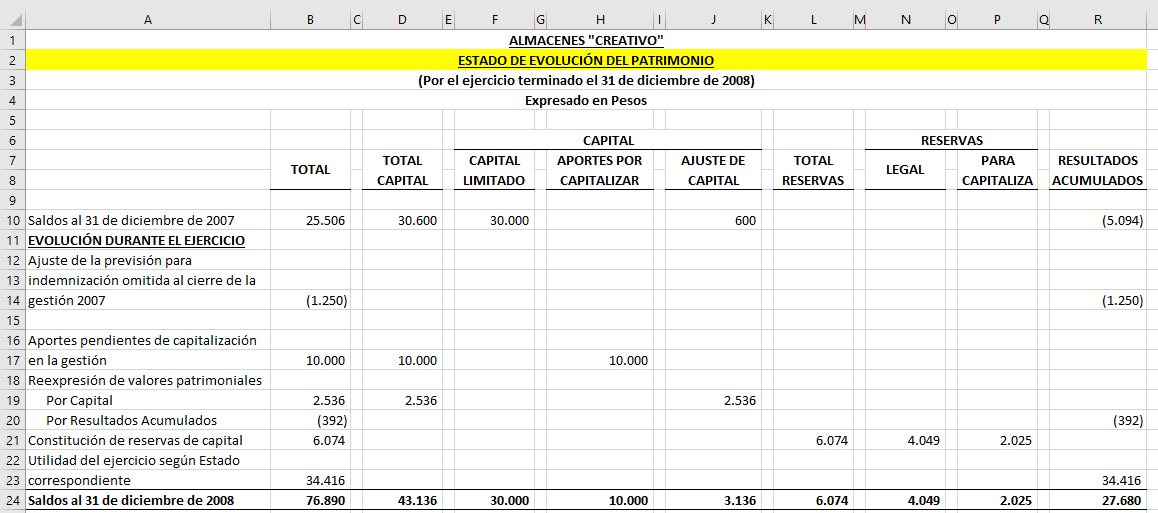Screen dimensions: 1158x513
Task: Select row 24 header
Action: pos(12,501)
